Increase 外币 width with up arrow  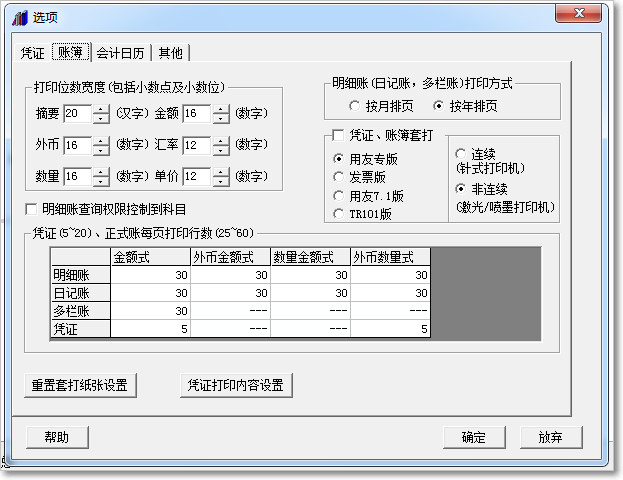pyautogui.click(x=101, y=141)
